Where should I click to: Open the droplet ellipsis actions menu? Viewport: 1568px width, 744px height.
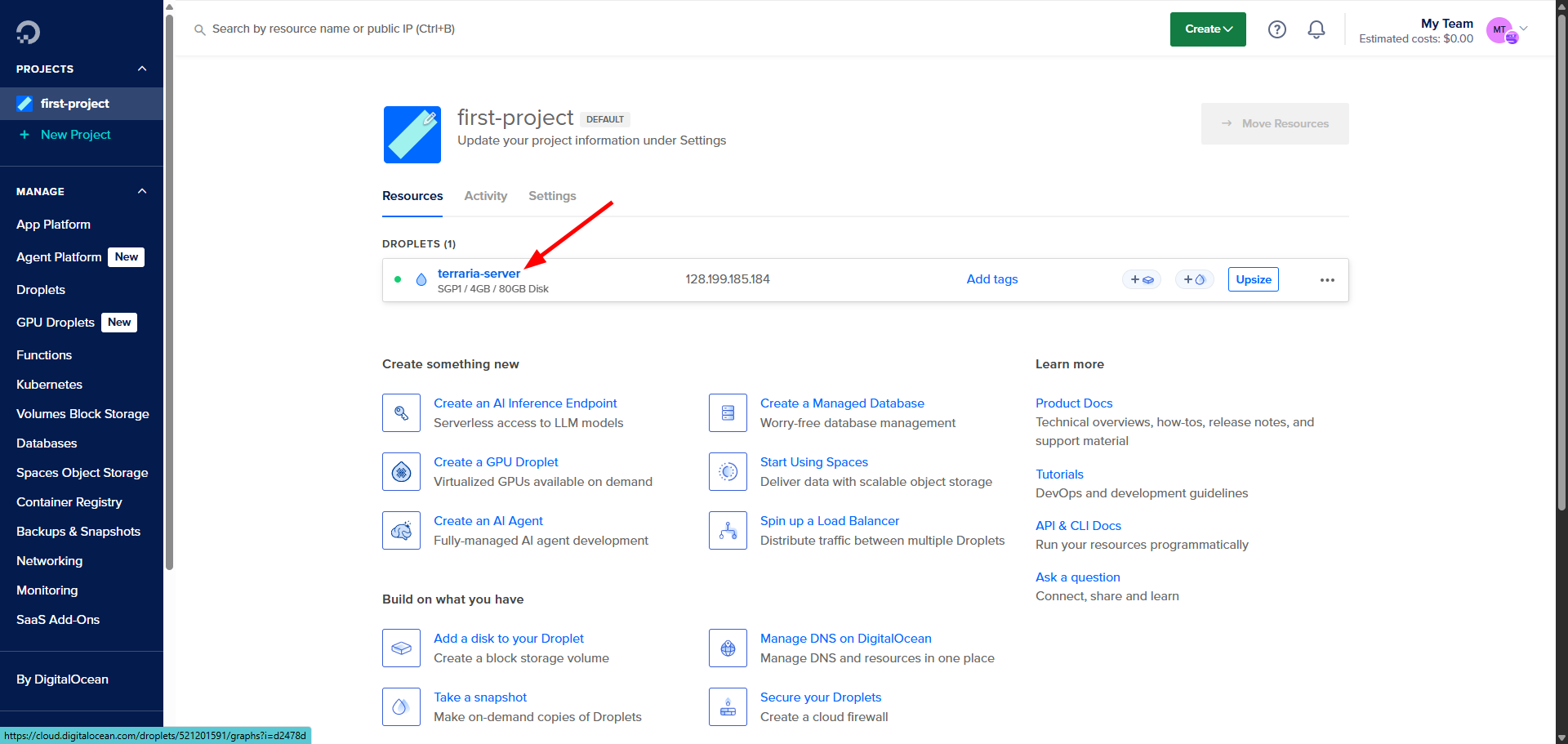tap(1326, 280)
